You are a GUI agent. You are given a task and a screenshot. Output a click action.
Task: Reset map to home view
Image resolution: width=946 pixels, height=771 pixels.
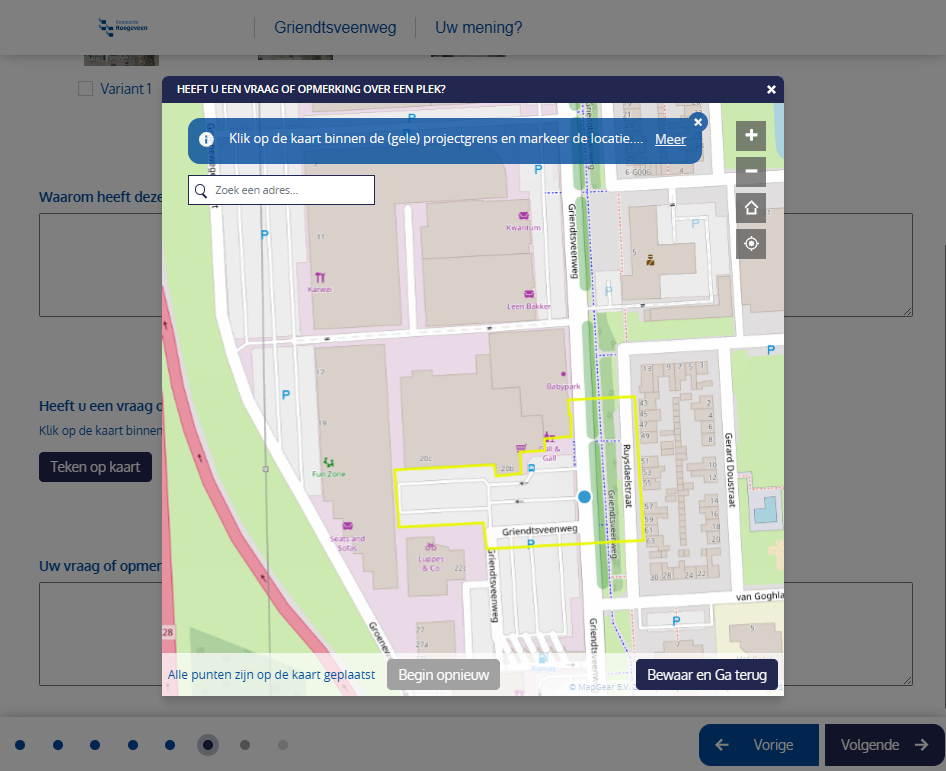[x=751, y=207]
